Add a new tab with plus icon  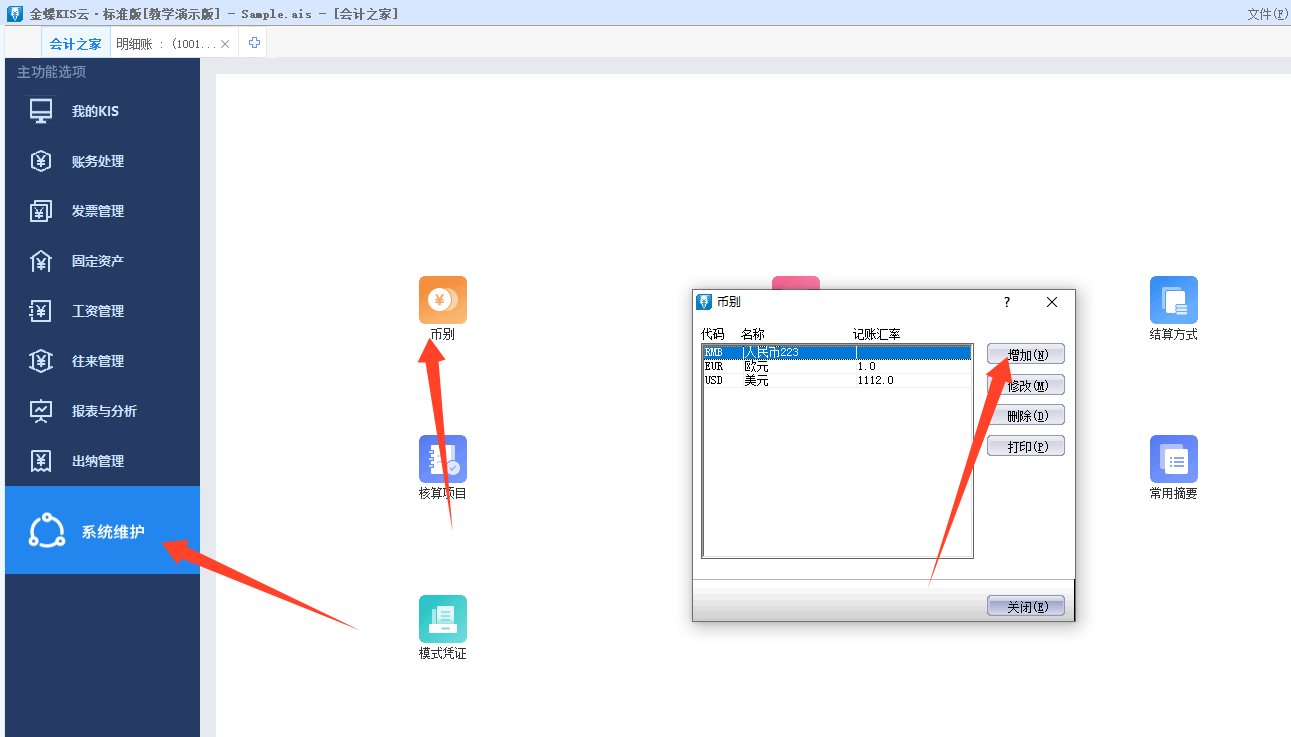coord(254,43)
